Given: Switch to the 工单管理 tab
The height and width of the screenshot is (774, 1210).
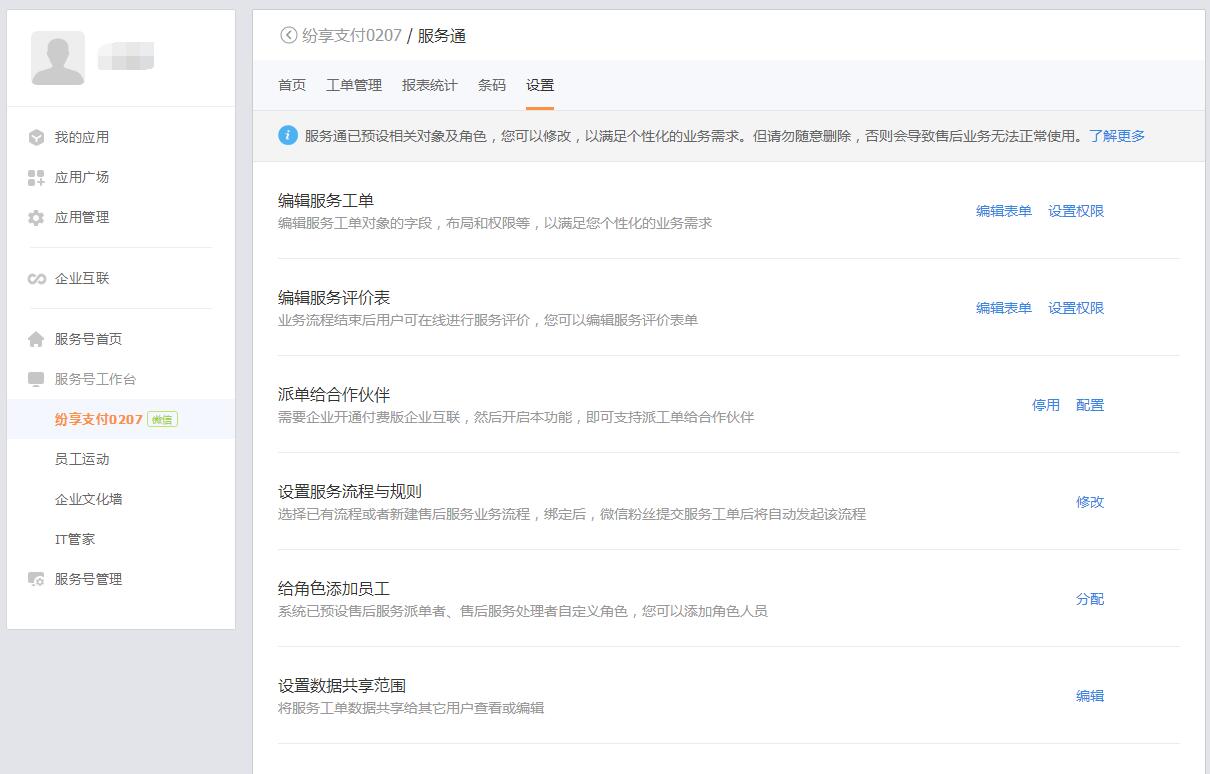Looking at the screenshot, I should point(354,86).
